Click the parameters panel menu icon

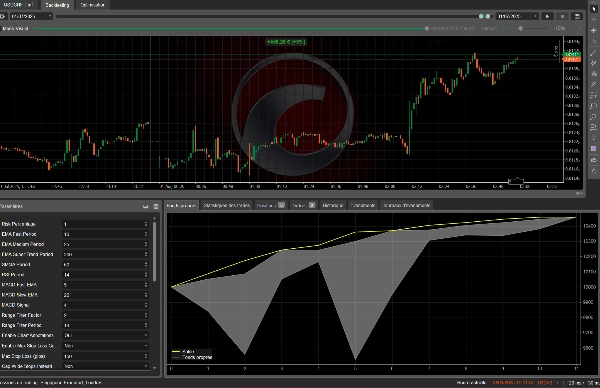pyautogui.click(x=156, y=206)
